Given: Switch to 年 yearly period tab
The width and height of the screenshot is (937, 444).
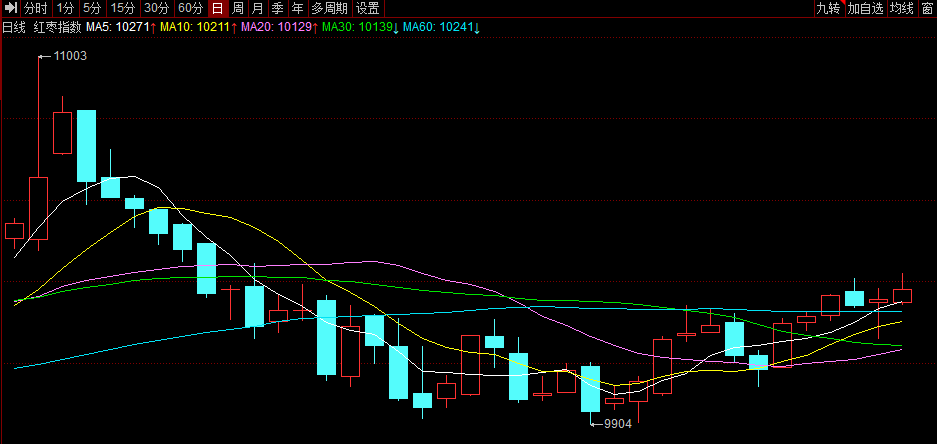Looking at the screenshot, I should point(297,8).
